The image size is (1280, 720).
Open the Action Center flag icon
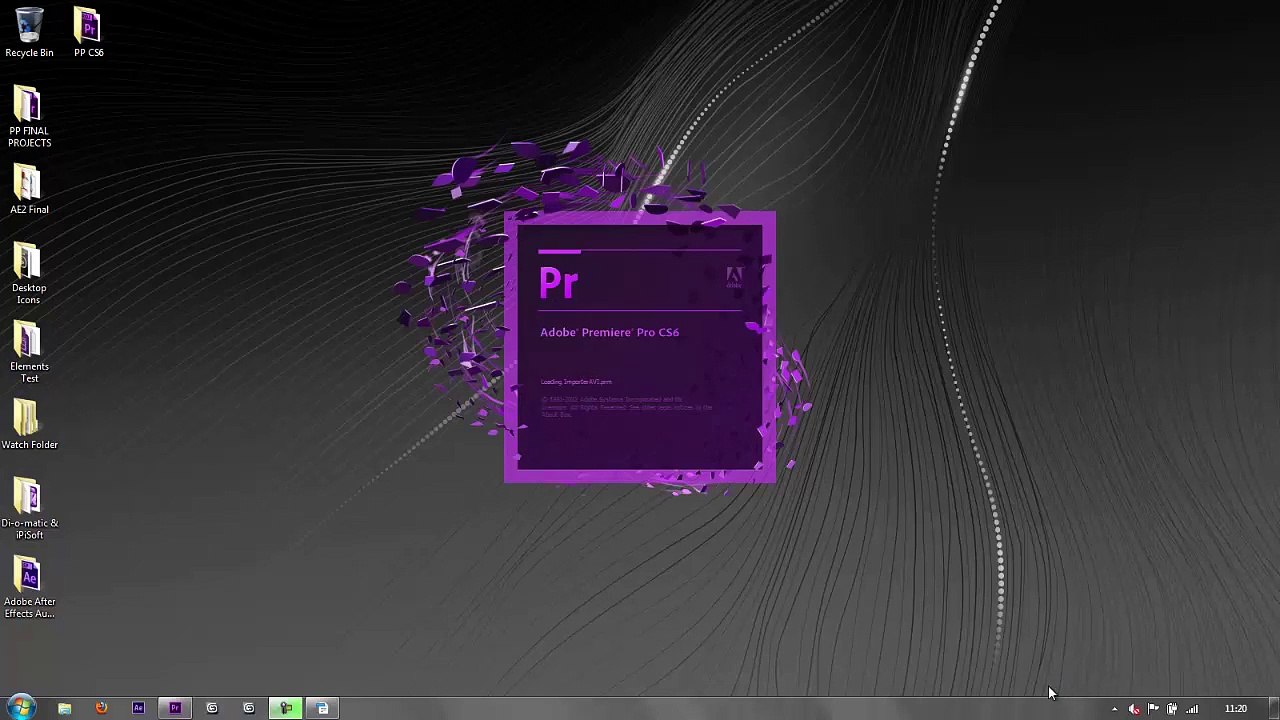[1153, 709]
